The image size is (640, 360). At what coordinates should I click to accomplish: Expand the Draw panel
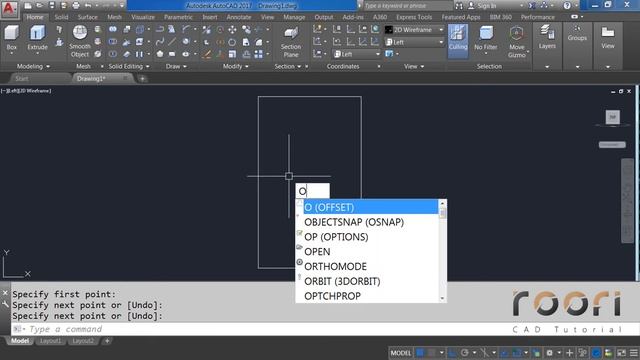[176, 66]
